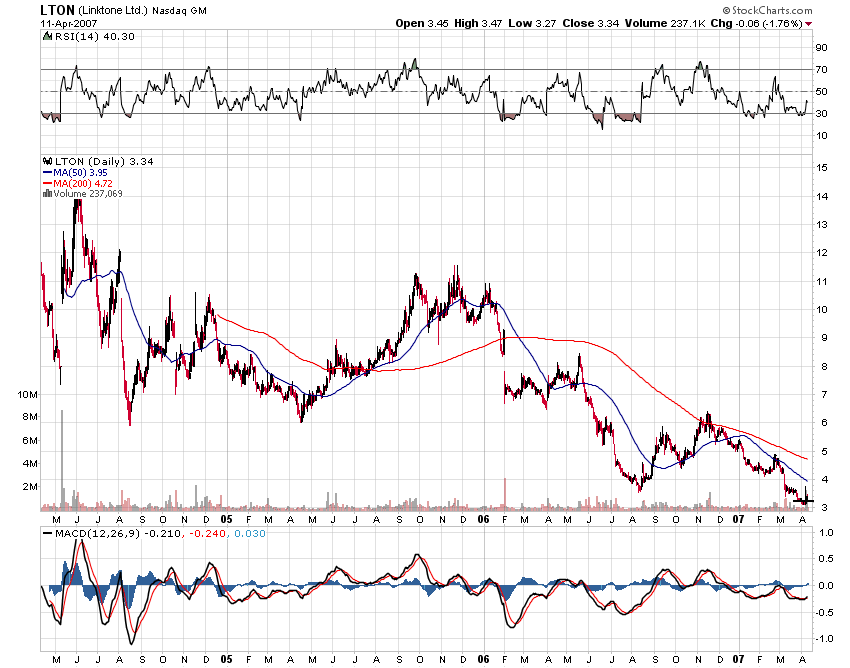Click the "Open 3.45" quote value

click(x=422, y=23)
